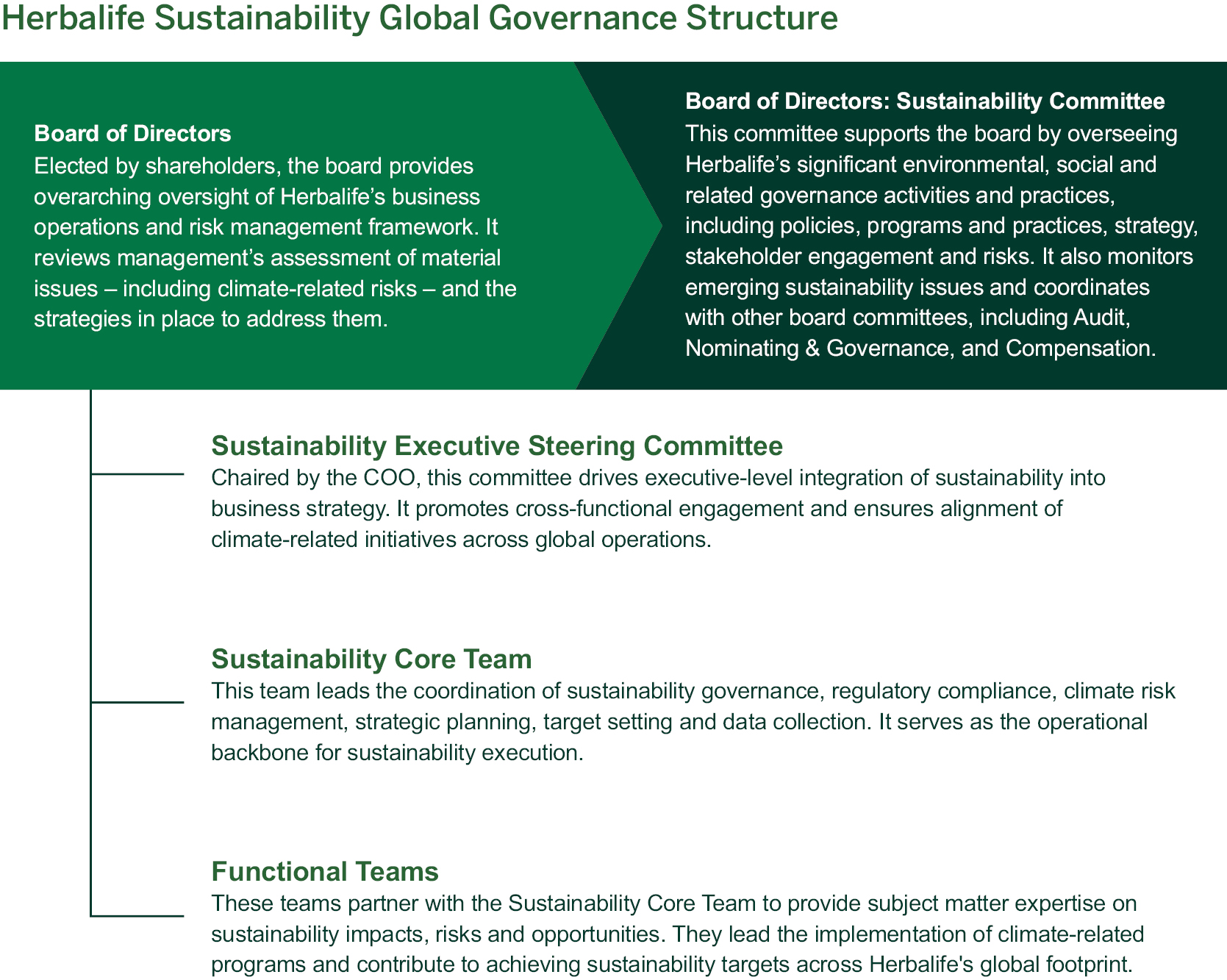Click the connector line beside Functional Teams

(x=137, y=916)
